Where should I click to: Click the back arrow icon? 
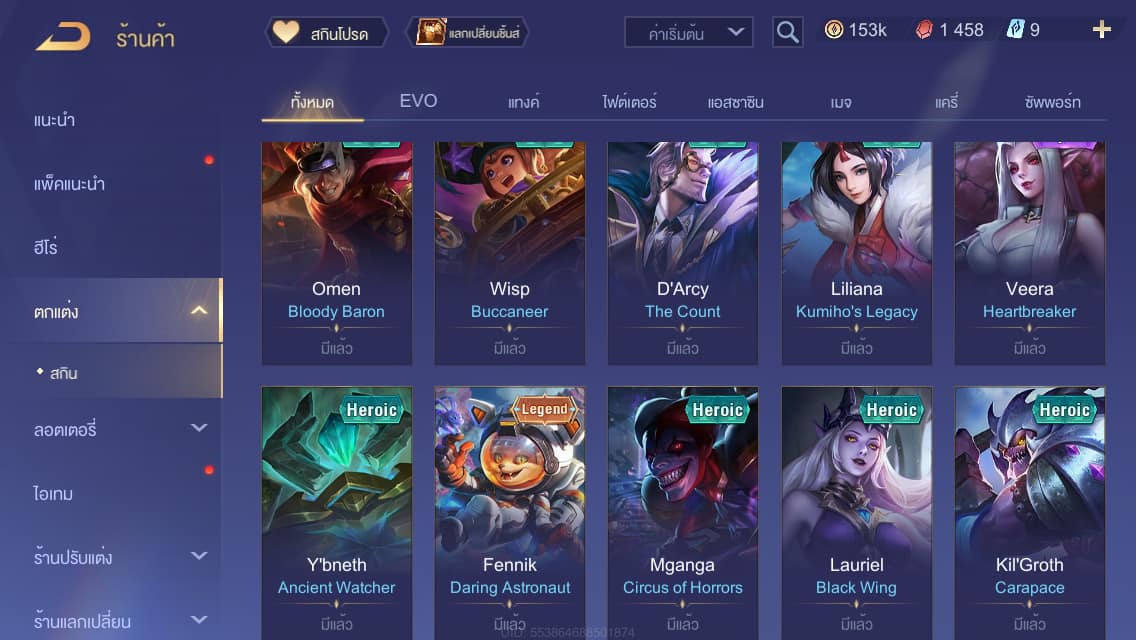tap(63, 36)
